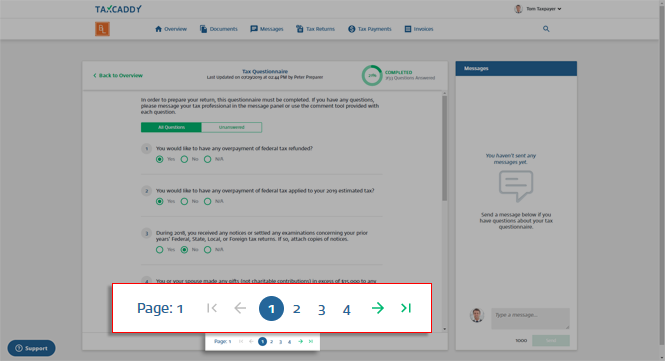Click the questionnaire vertical scrollbar thumb
Viewport: 665px width, 361px height.
444,148
